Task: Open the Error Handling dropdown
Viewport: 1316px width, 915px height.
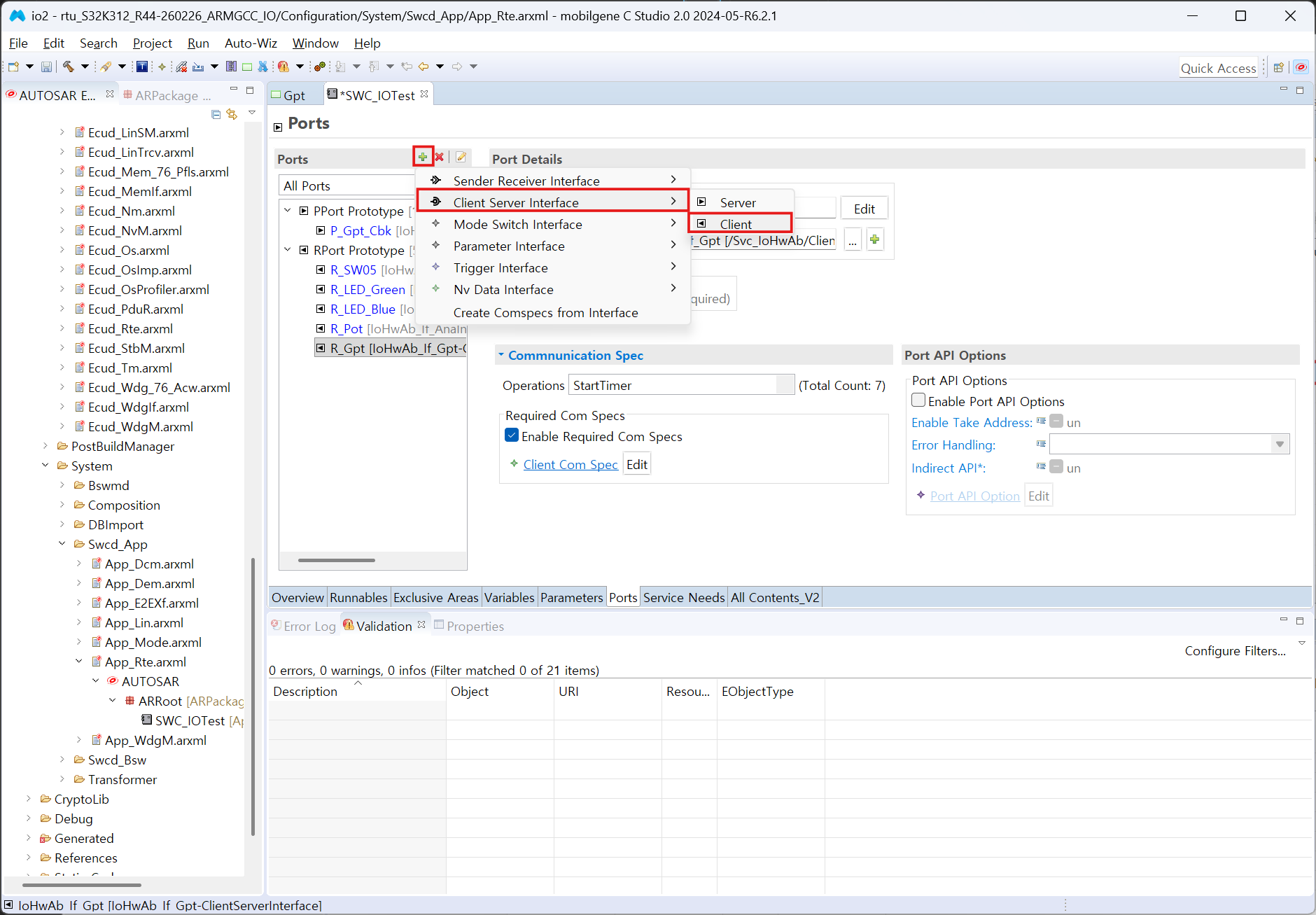Action: [1280, 445]
